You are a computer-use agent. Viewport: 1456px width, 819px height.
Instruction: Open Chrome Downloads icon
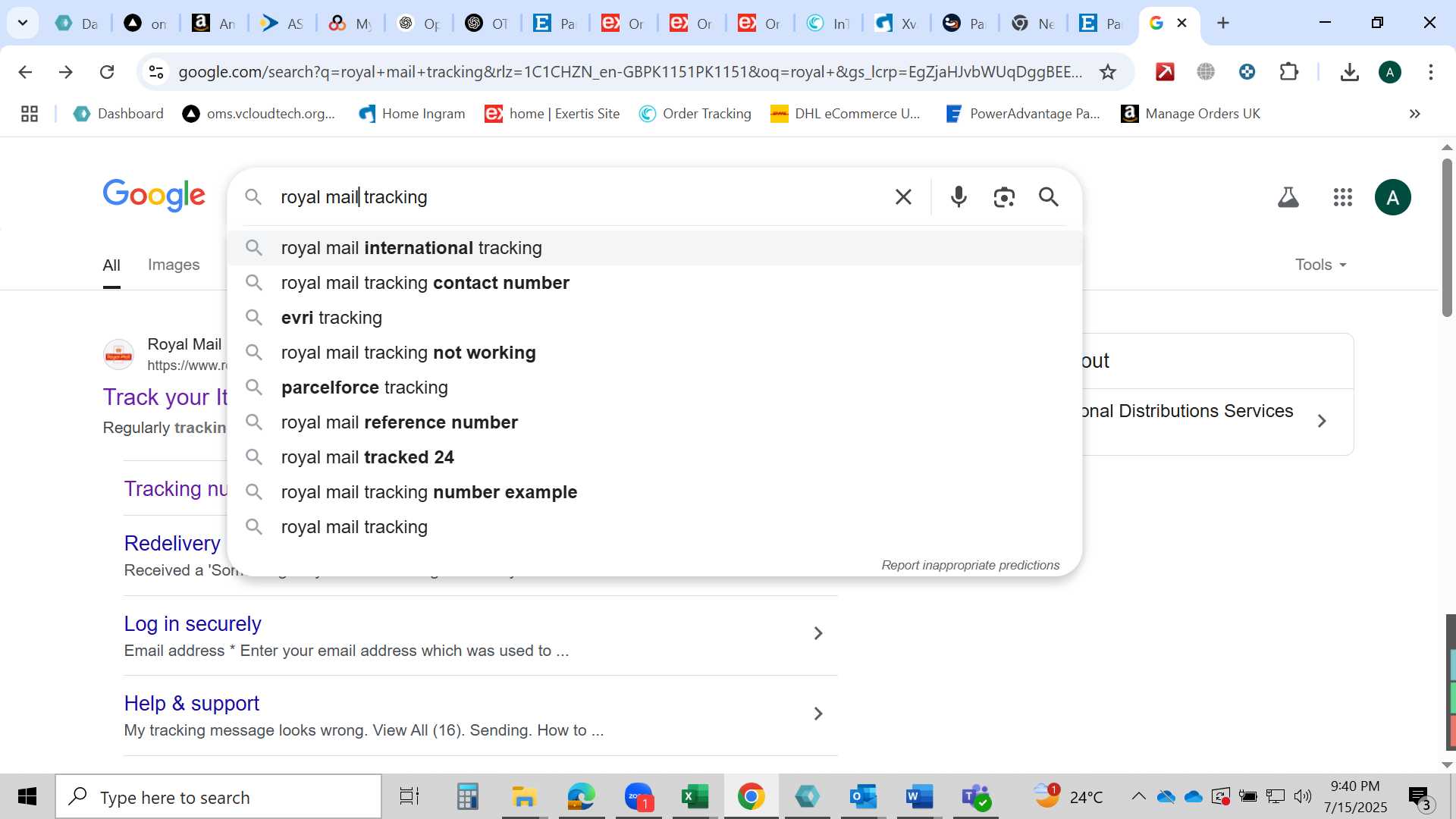tap(1349, 72)
